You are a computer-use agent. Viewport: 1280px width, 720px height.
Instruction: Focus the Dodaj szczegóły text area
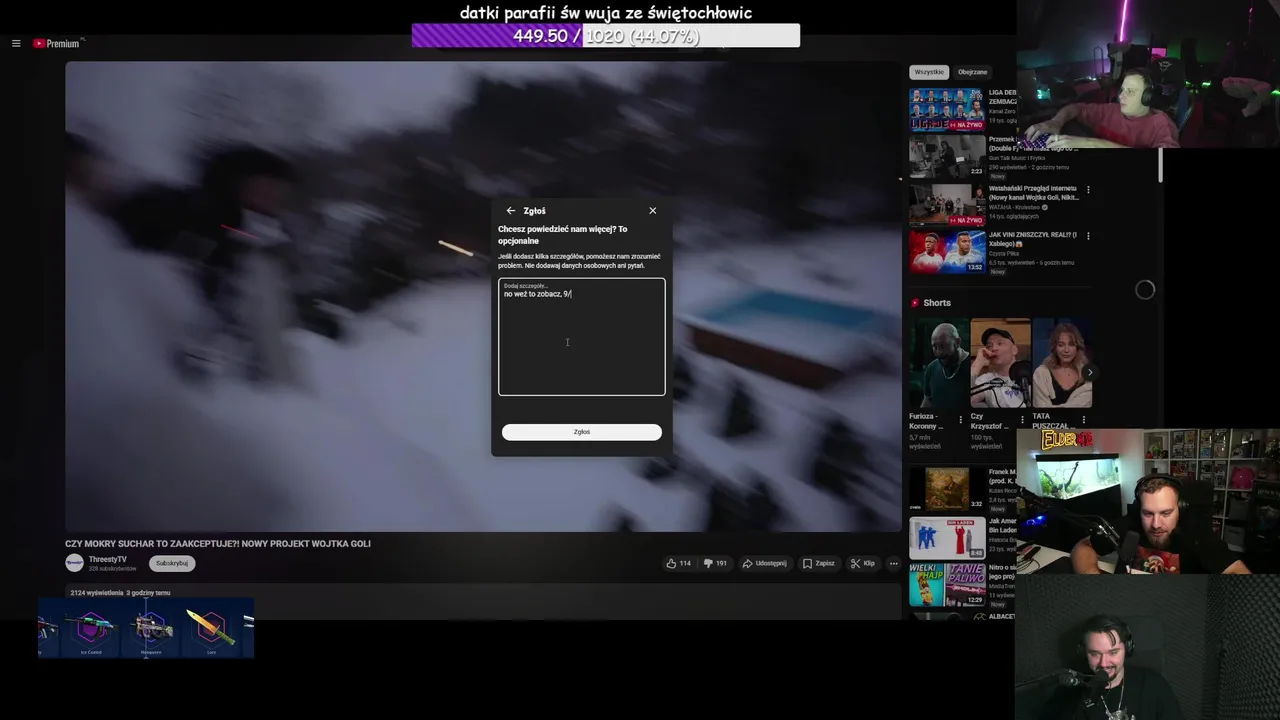coord(582,337)
